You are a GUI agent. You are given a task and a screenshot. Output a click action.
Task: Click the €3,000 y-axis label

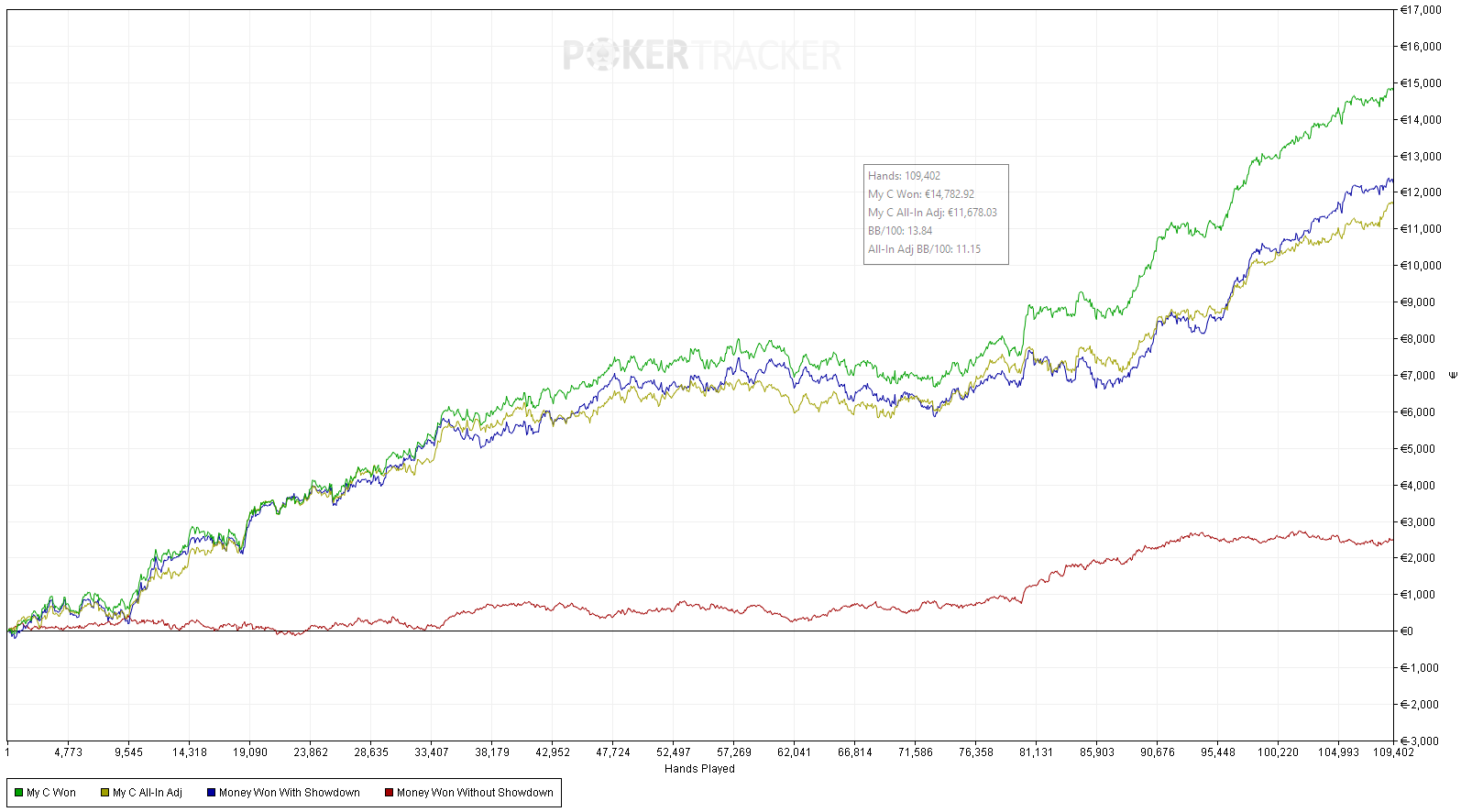point(1418,522)
